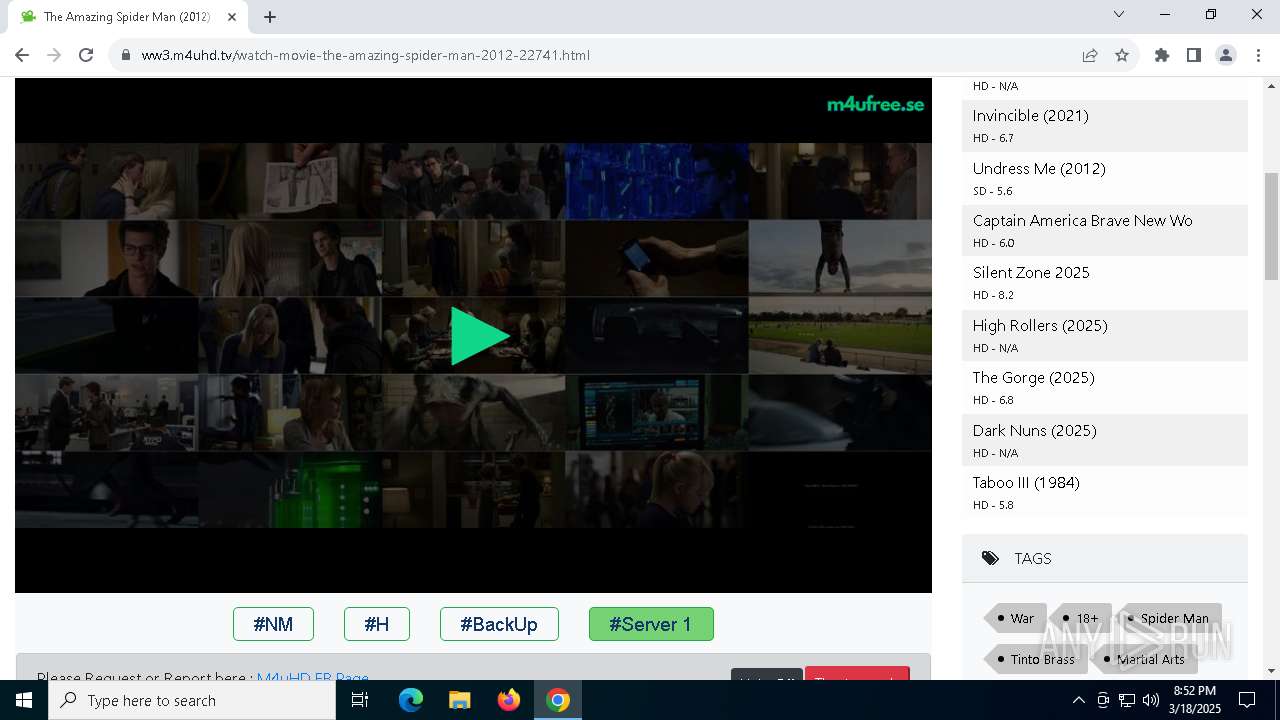Select the #H server button

coord(377,624)
